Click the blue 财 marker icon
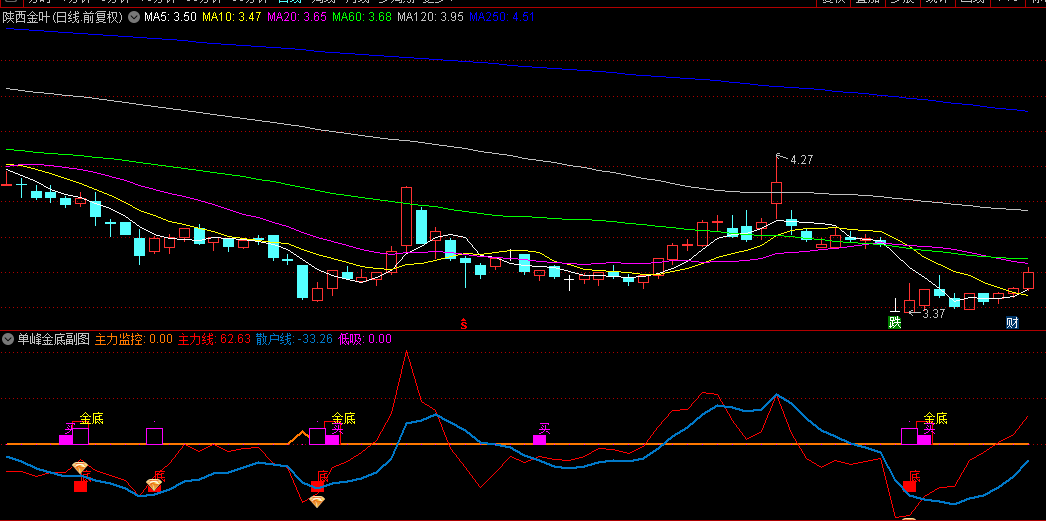1046x521 pixels. pos(1012,323)
